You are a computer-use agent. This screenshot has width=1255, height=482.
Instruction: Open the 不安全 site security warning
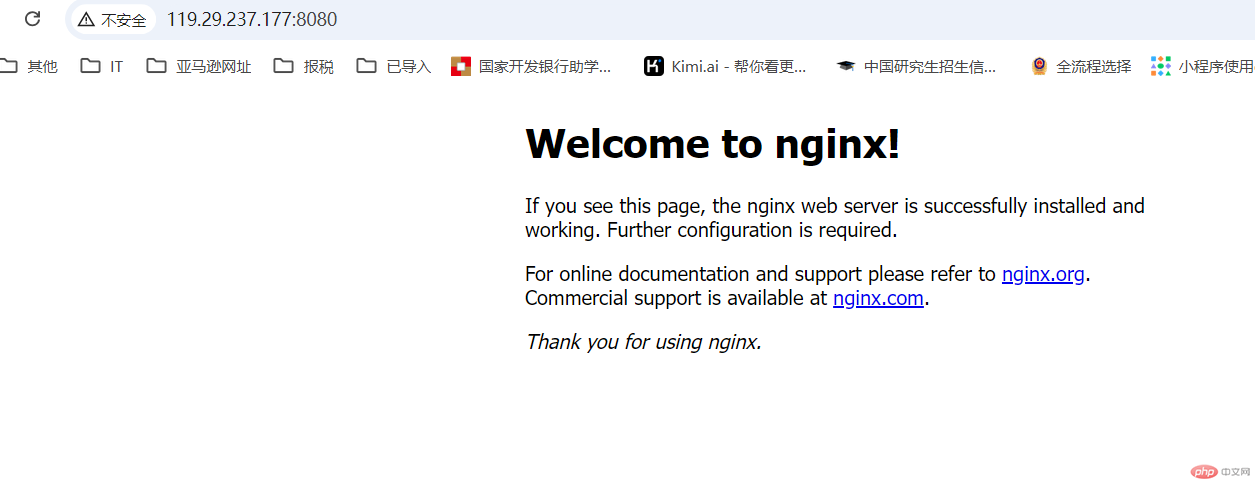(x=112, y=20)
